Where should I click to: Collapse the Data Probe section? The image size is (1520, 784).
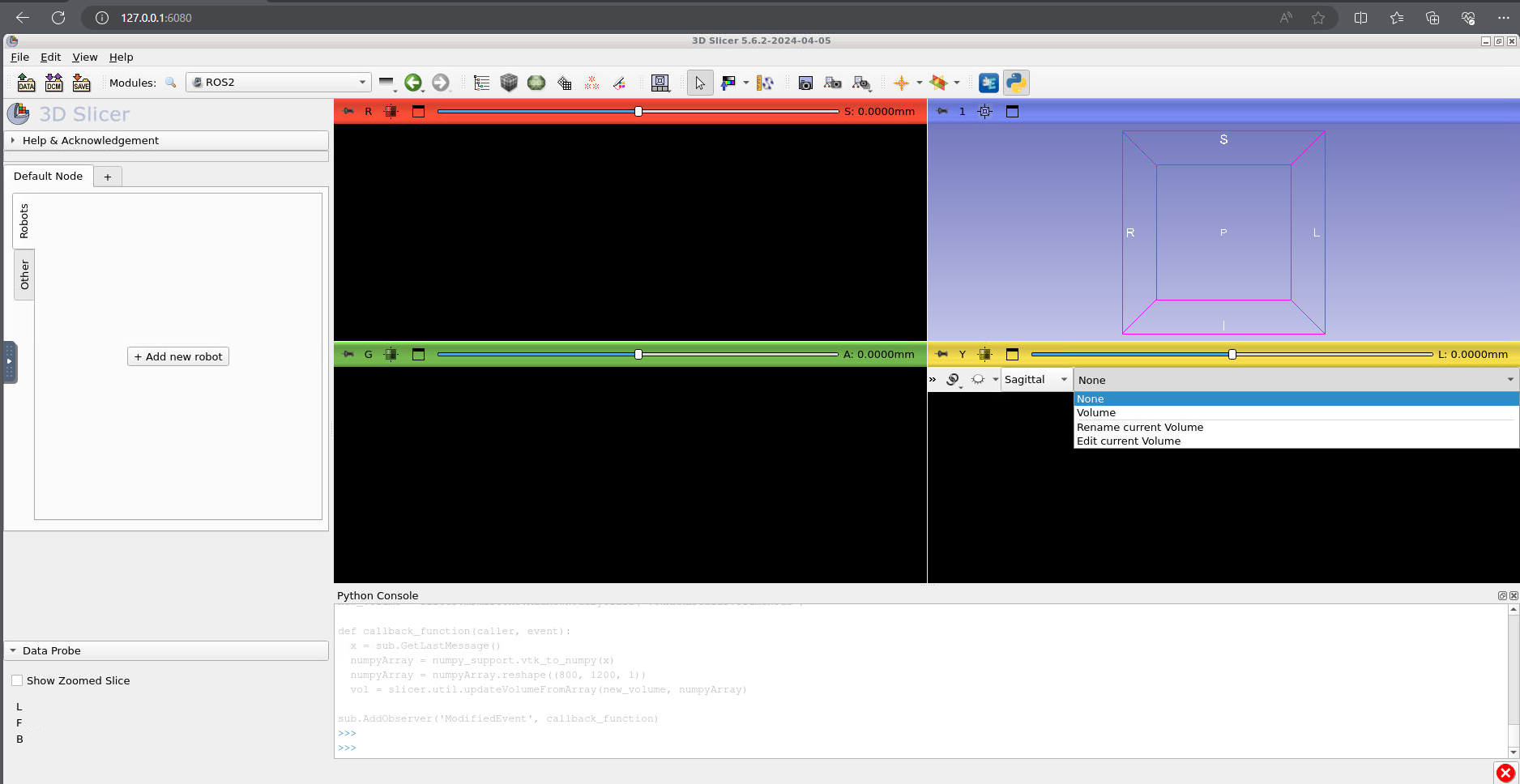[x=166, y=650]
